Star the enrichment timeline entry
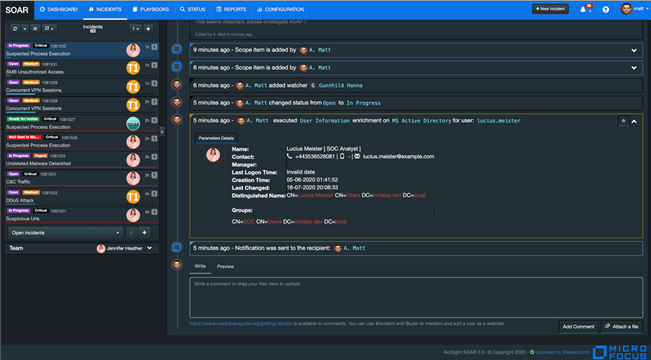 (x=623, y=121)
